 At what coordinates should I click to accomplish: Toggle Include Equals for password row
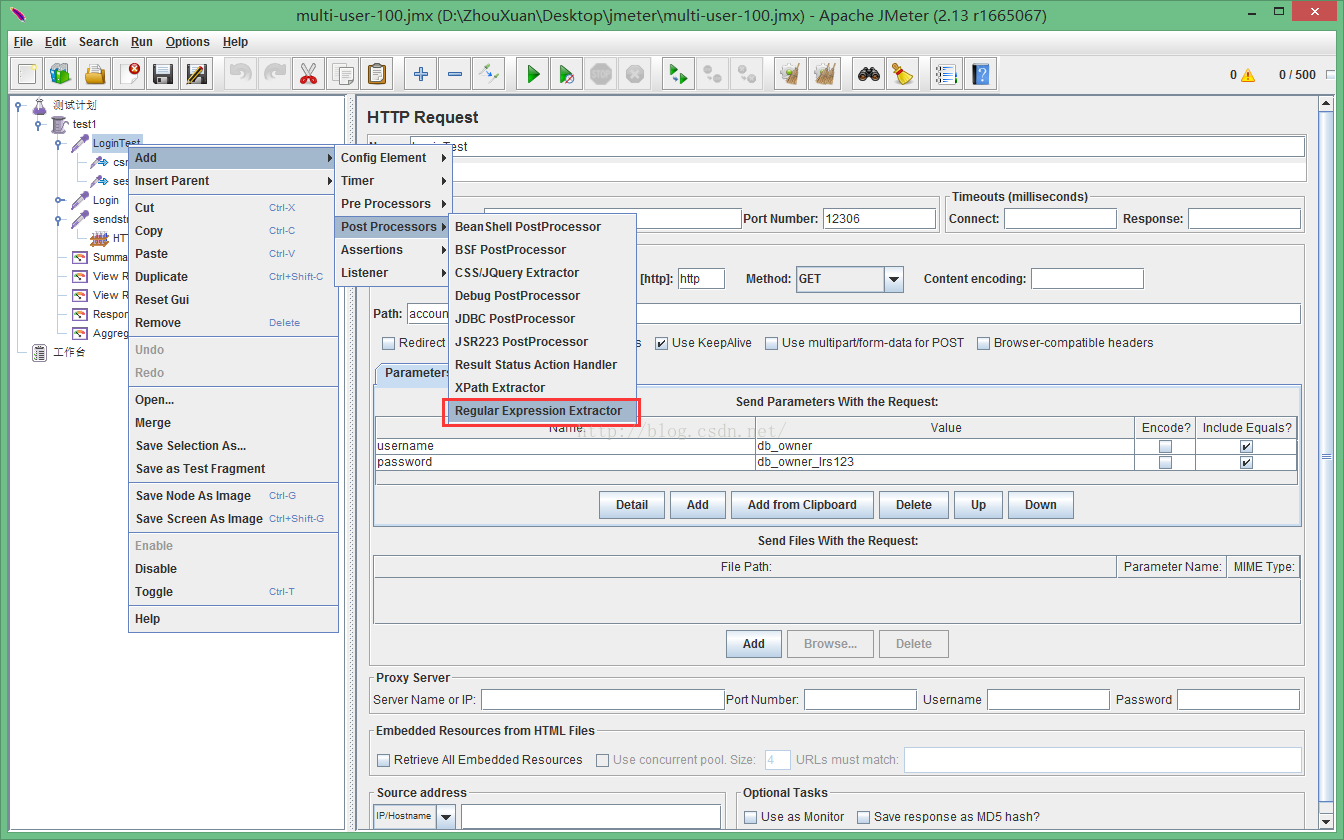tap(1246, 463)
